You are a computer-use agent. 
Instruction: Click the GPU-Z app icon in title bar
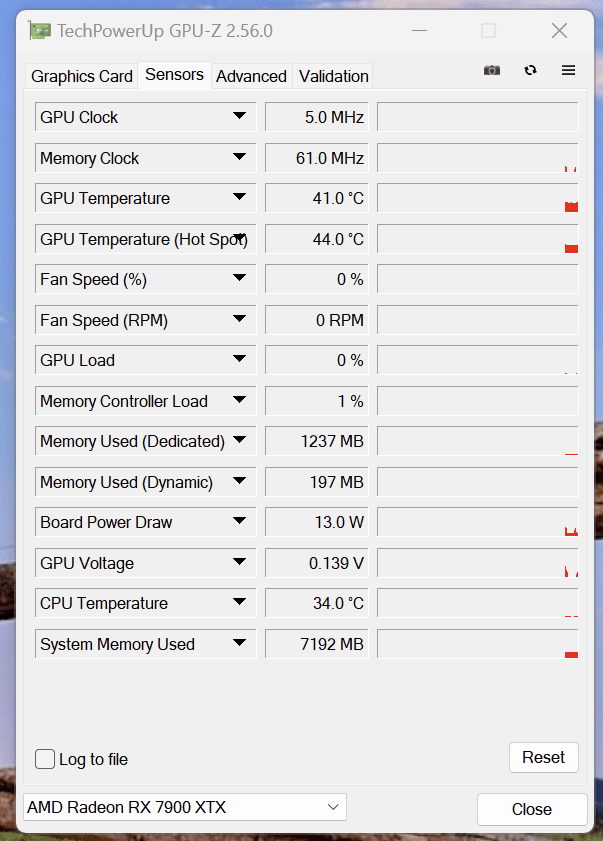pyautogui.click(x=40, y=31)
